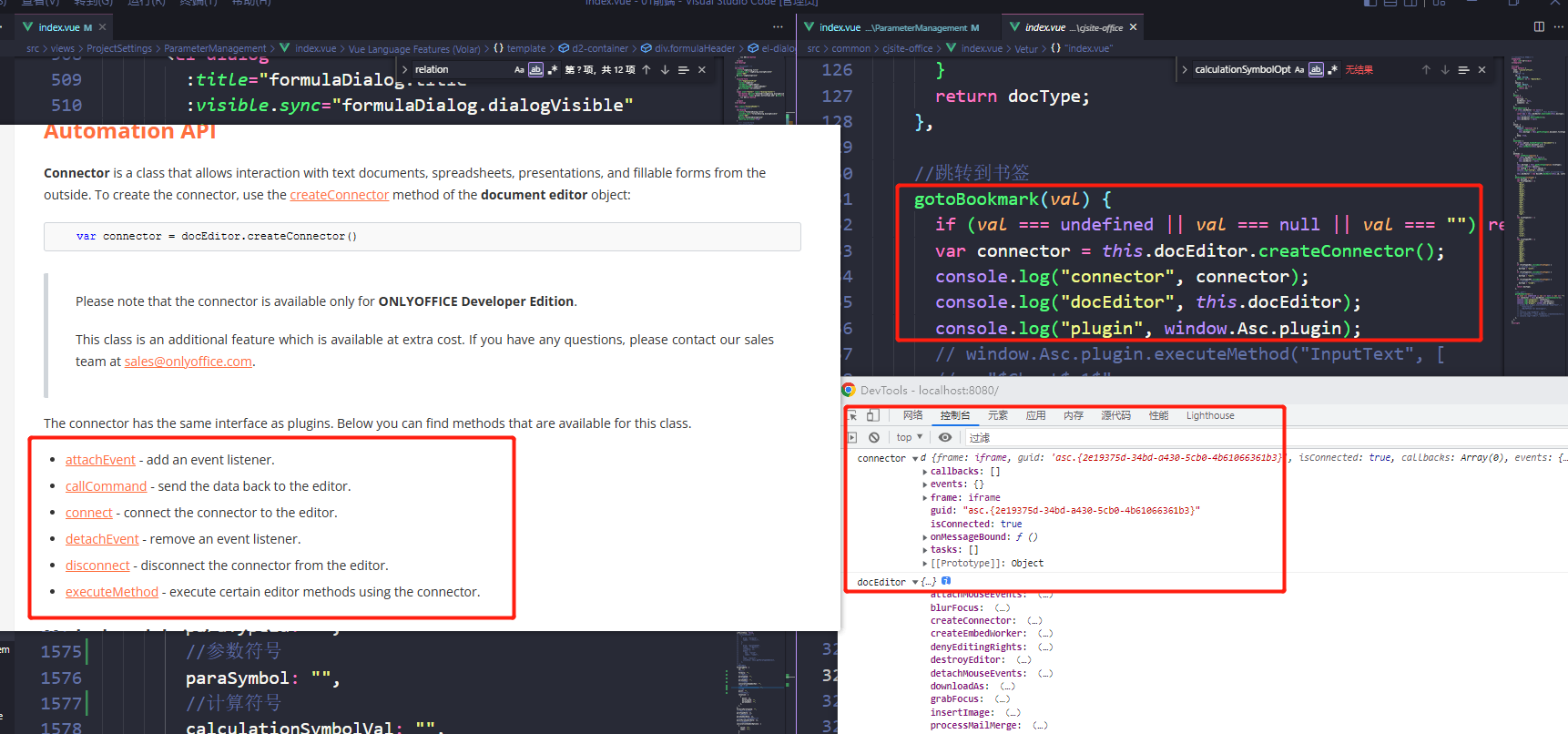Expand replace row in 'relation' find widget
Screen dimensions: 1568x734
click(x=405, y=70)
